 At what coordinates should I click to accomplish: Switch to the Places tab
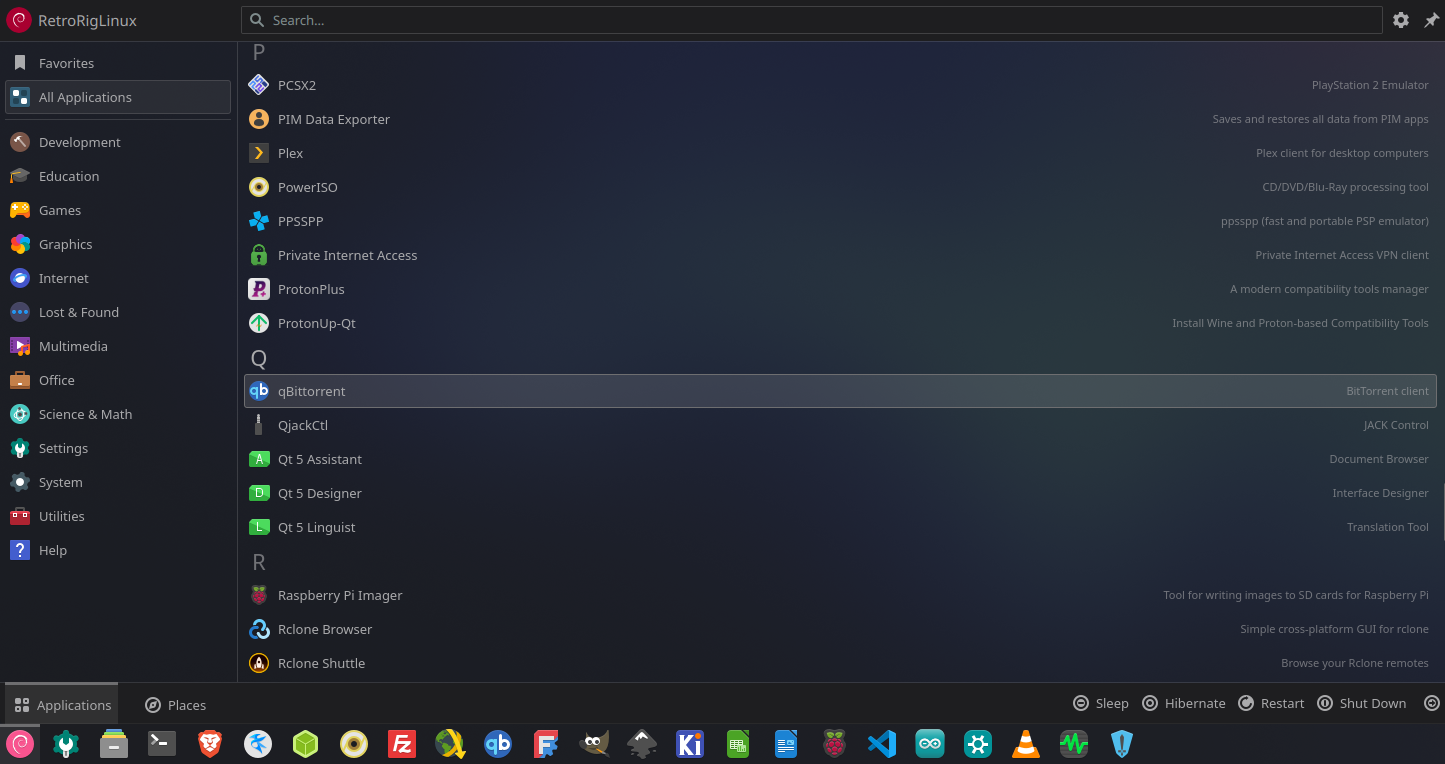176,704
